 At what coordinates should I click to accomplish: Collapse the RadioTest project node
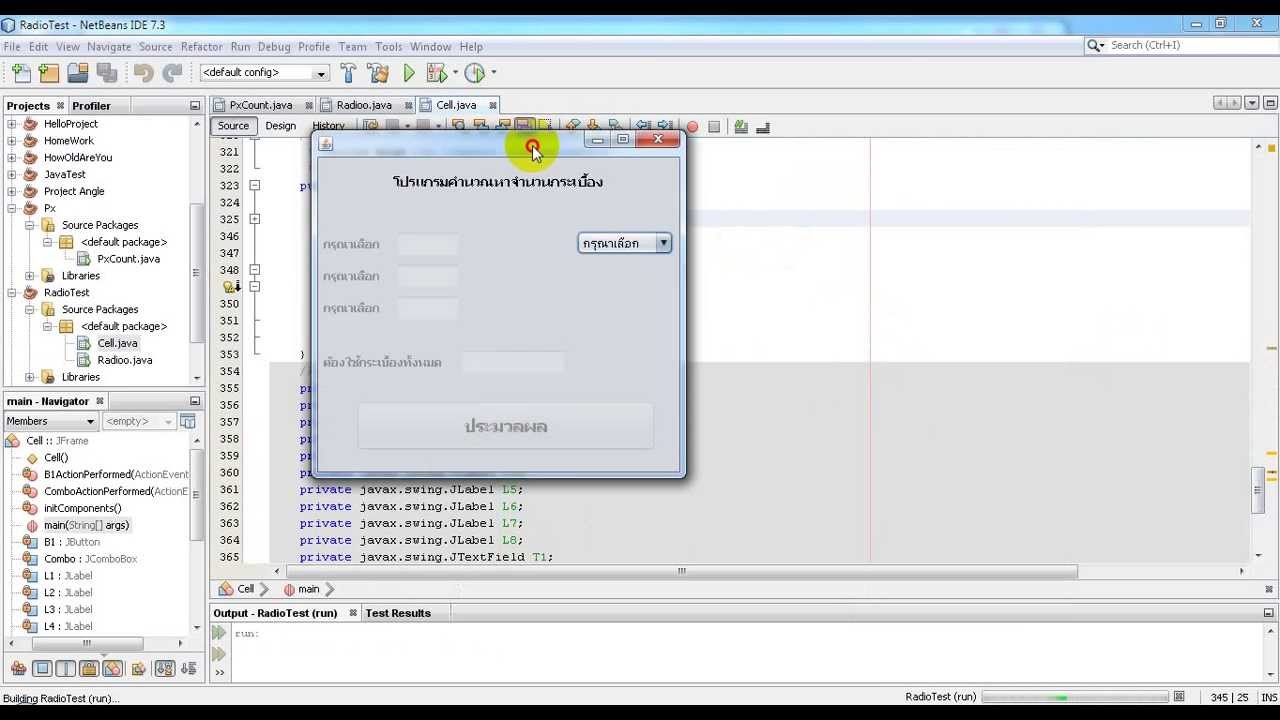tap(13, 292)
